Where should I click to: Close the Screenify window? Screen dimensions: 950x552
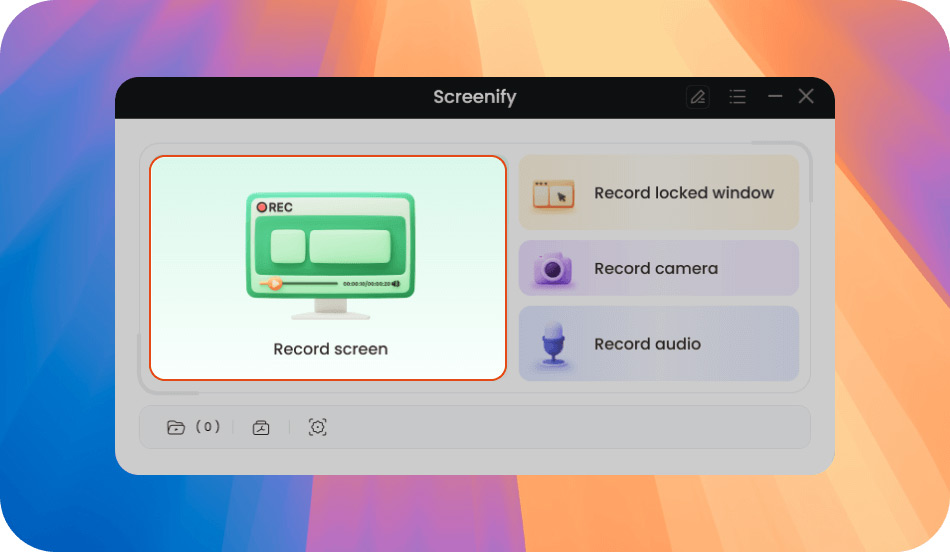pyautogui.click(x=806, y=96)
